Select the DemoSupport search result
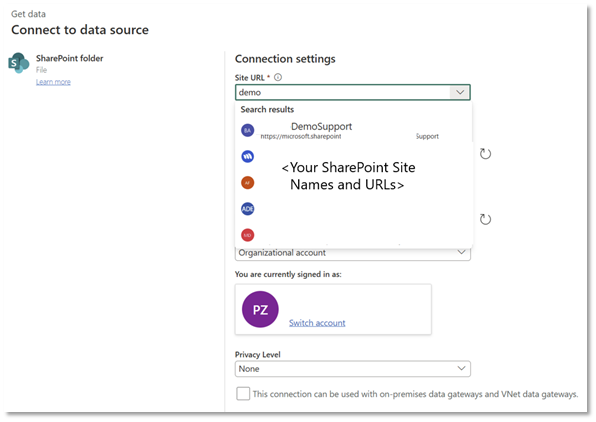 [x=353, y=130]
